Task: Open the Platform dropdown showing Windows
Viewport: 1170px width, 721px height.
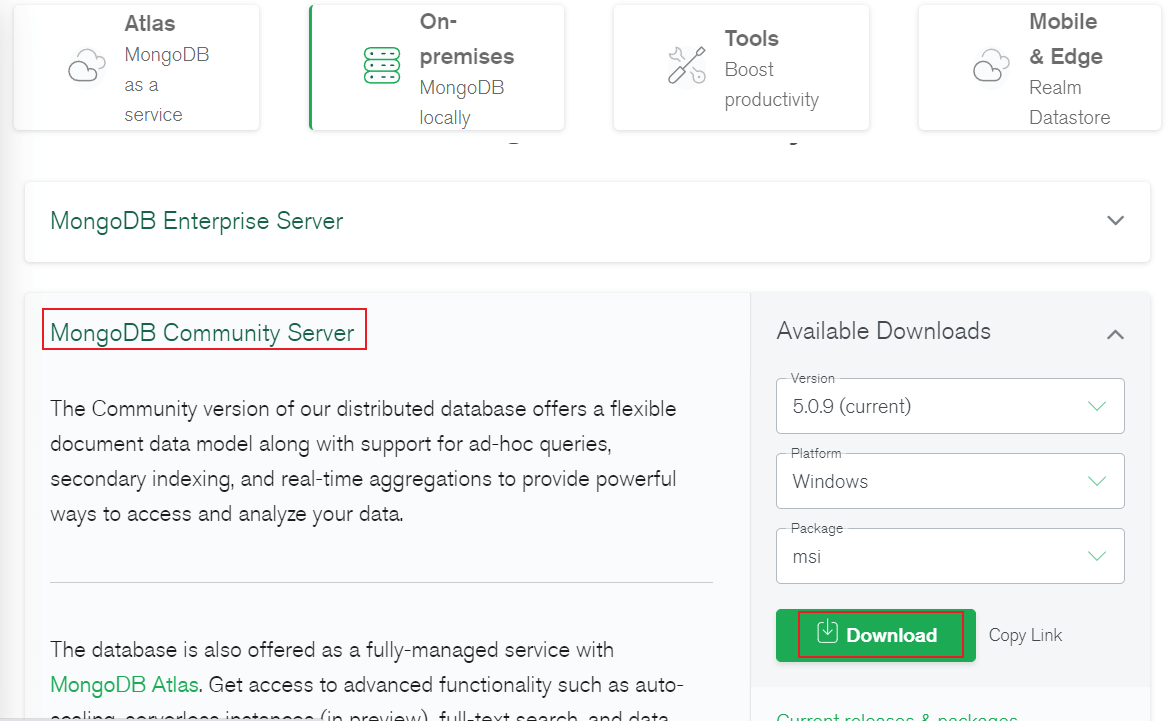Action: pos(950,481)
